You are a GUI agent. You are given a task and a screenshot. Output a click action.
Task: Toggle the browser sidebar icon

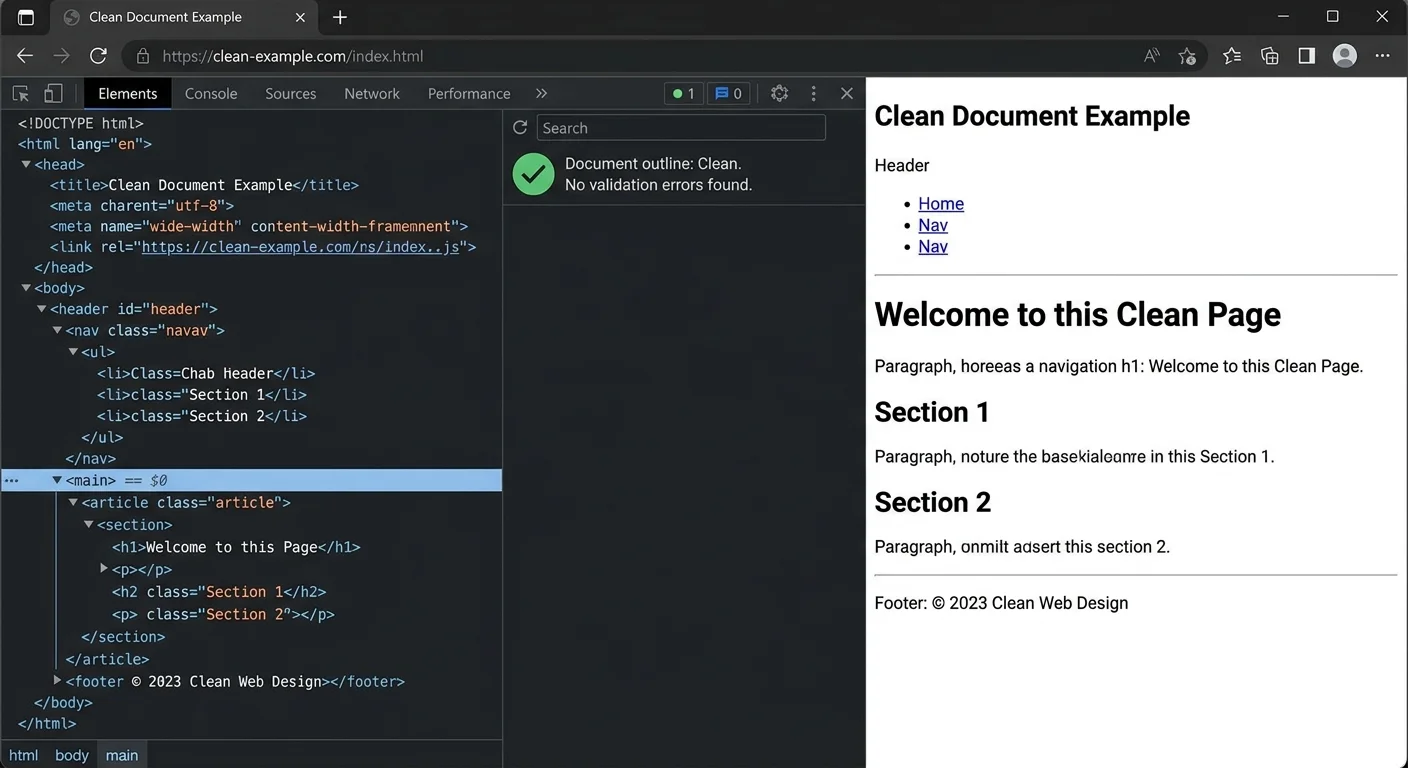point(1307,56)
